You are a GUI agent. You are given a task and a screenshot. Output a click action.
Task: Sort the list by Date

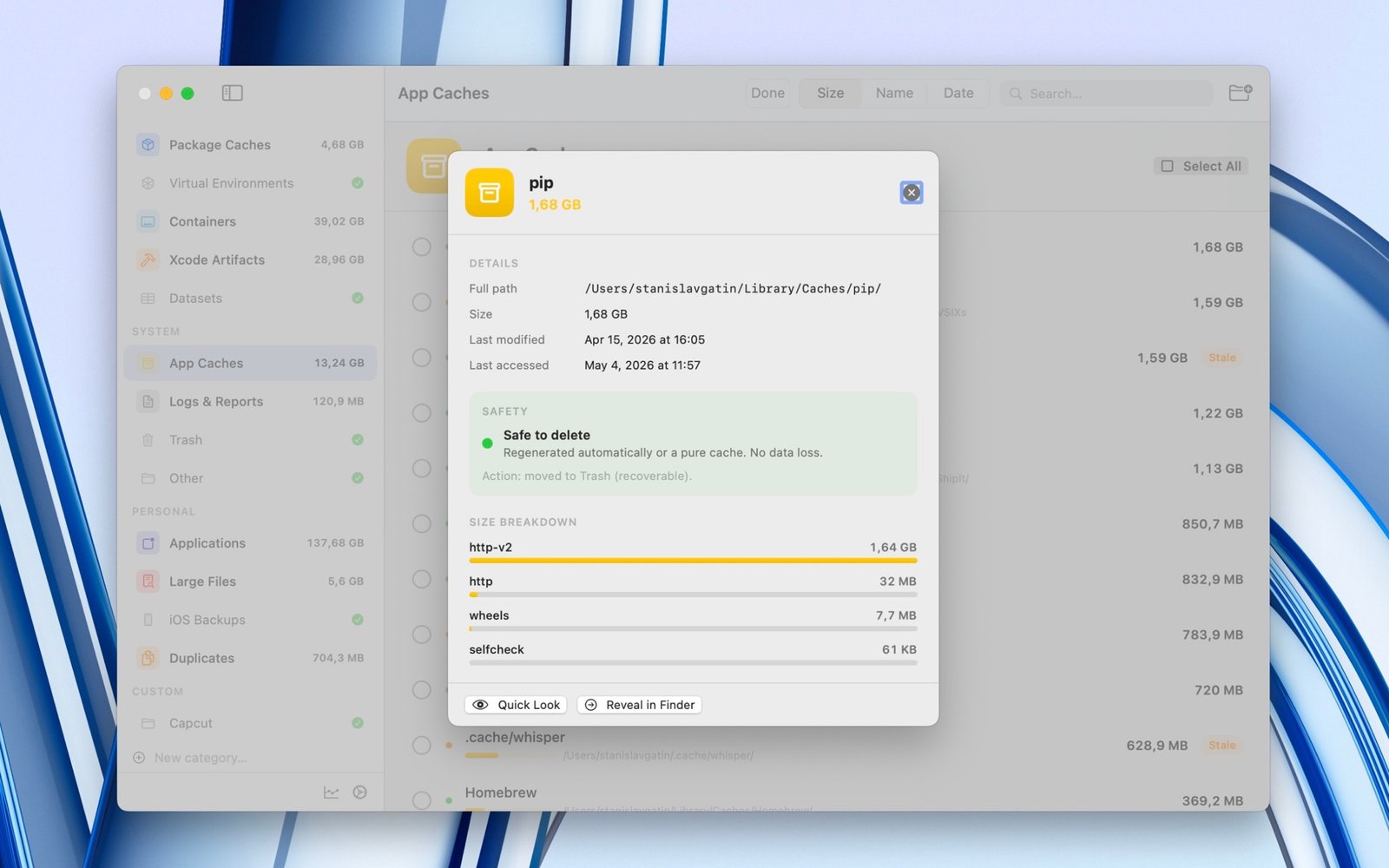(x=958, y=93)
